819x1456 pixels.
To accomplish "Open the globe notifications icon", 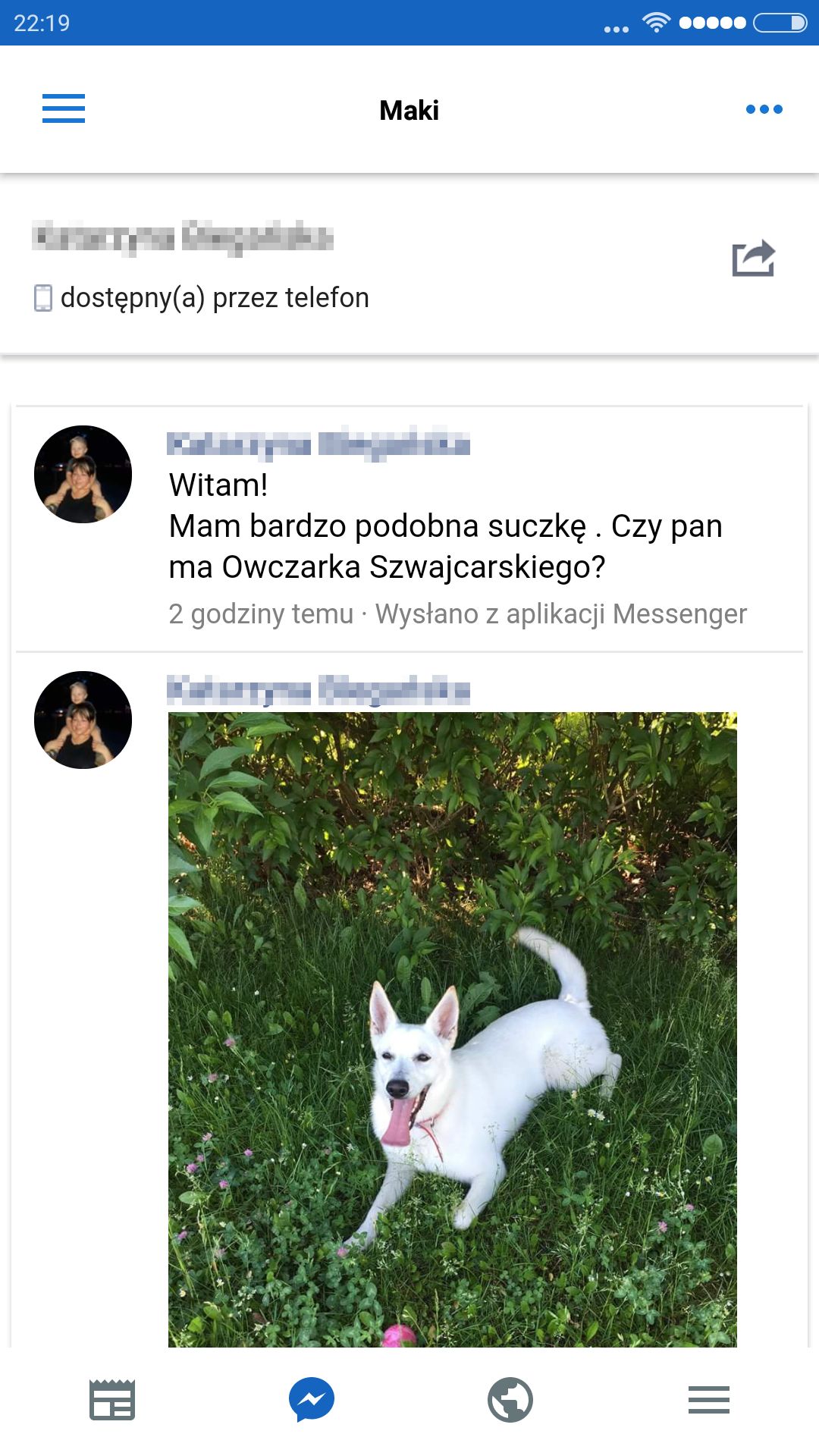I will [x=510, y=1400].
